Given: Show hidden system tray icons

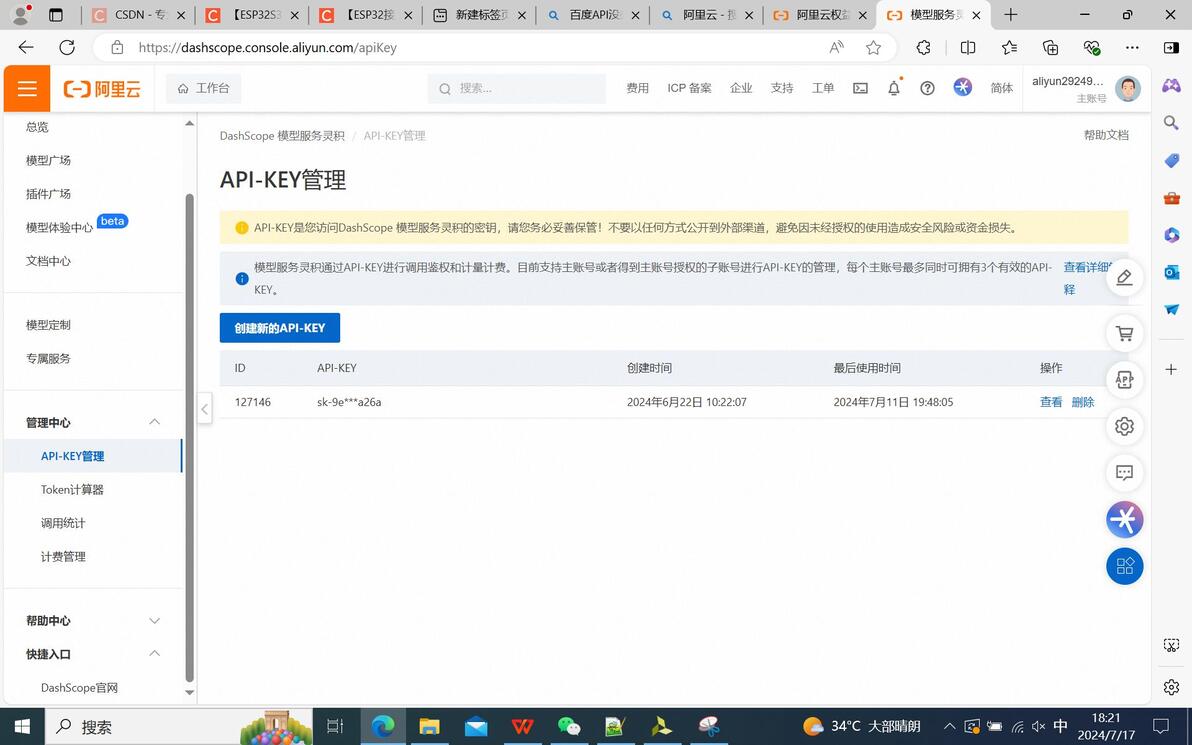Looking at the screenshot, I should point(949,727).
